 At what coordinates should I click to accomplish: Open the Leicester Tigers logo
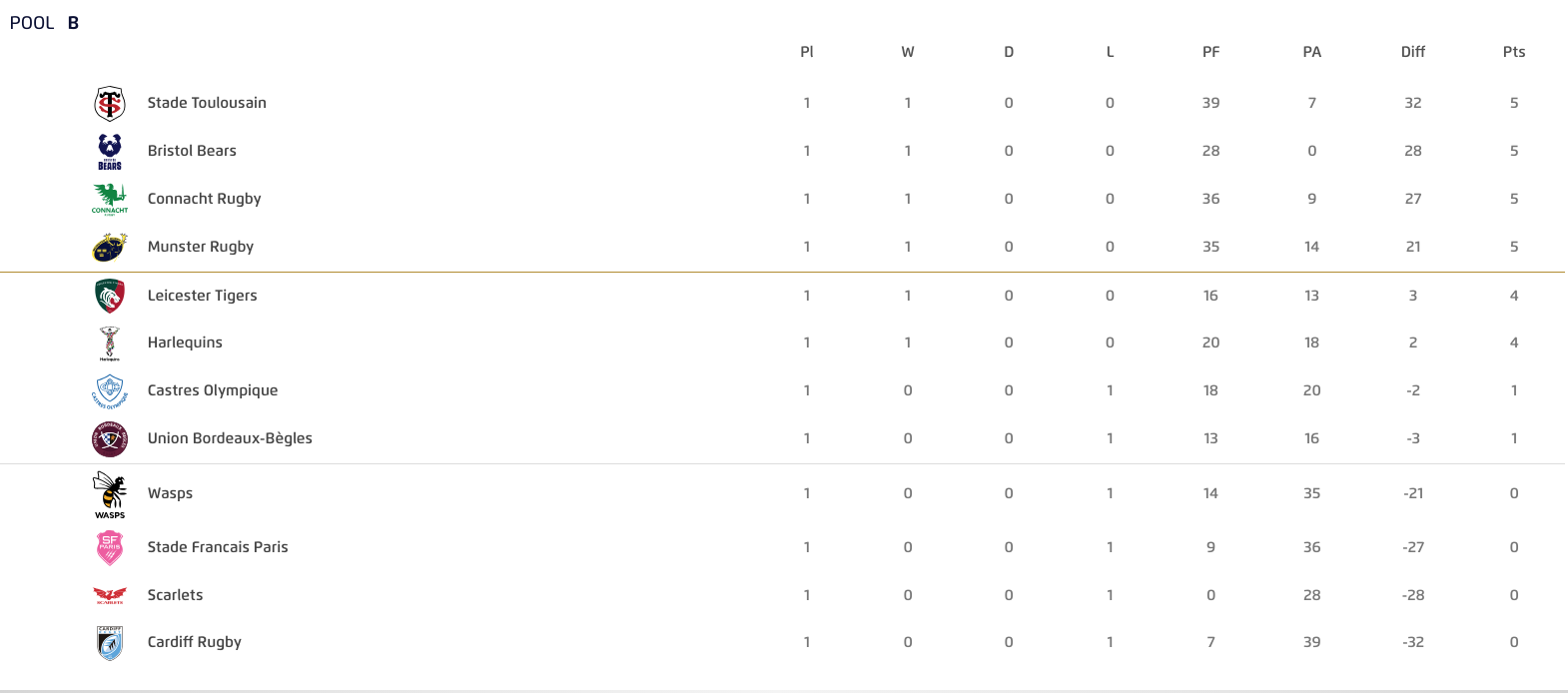point(110,296)
